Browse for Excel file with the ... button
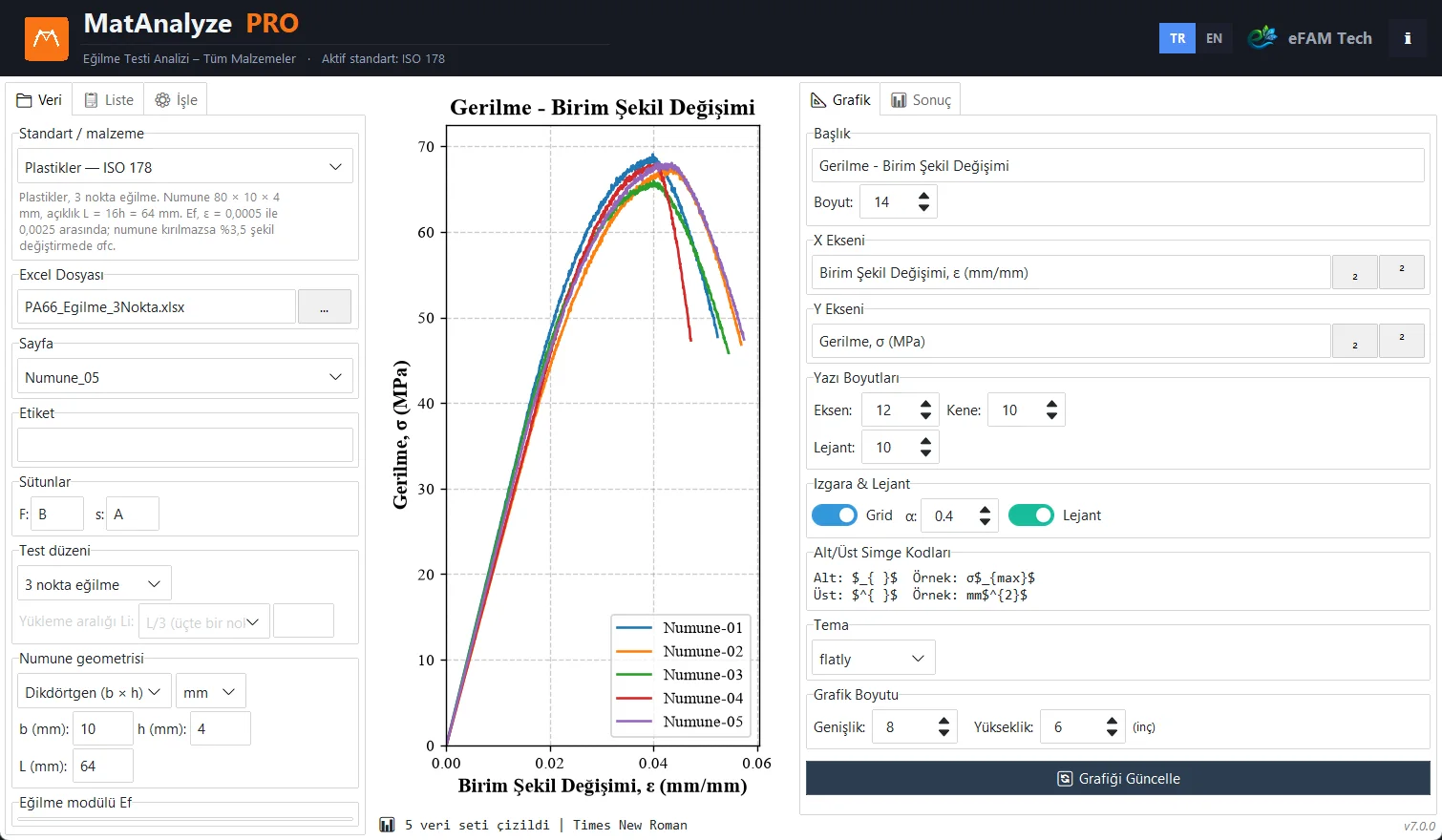This screenshot has width=1442, height=840. [x=325, y=307]
